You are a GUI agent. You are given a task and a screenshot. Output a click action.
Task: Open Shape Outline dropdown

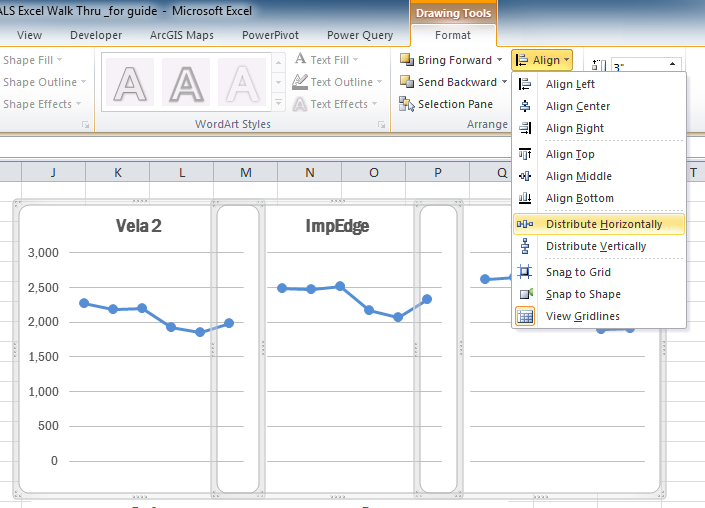pos(44,82)
